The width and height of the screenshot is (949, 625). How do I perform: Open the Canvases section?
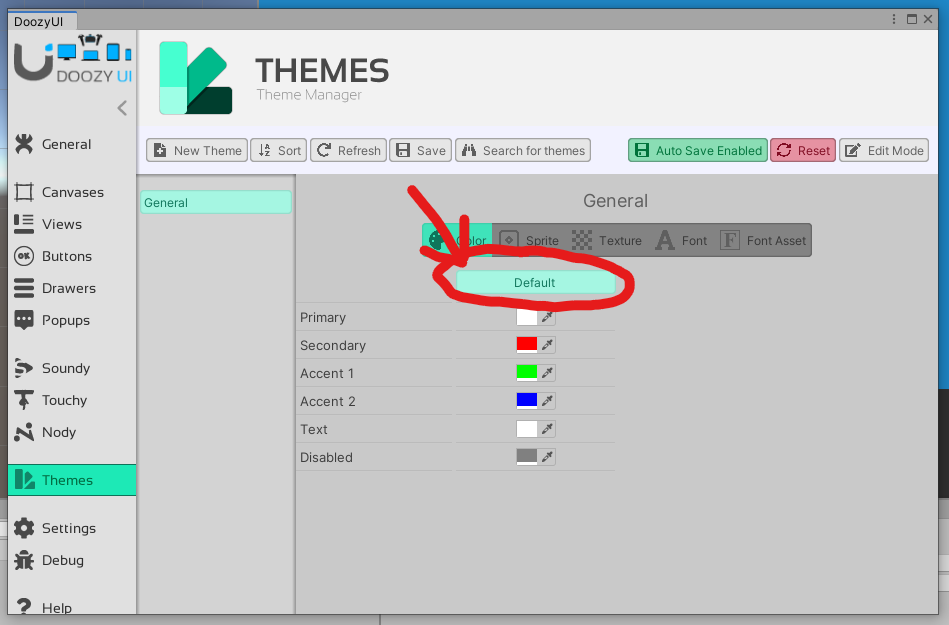pos(72,192)
